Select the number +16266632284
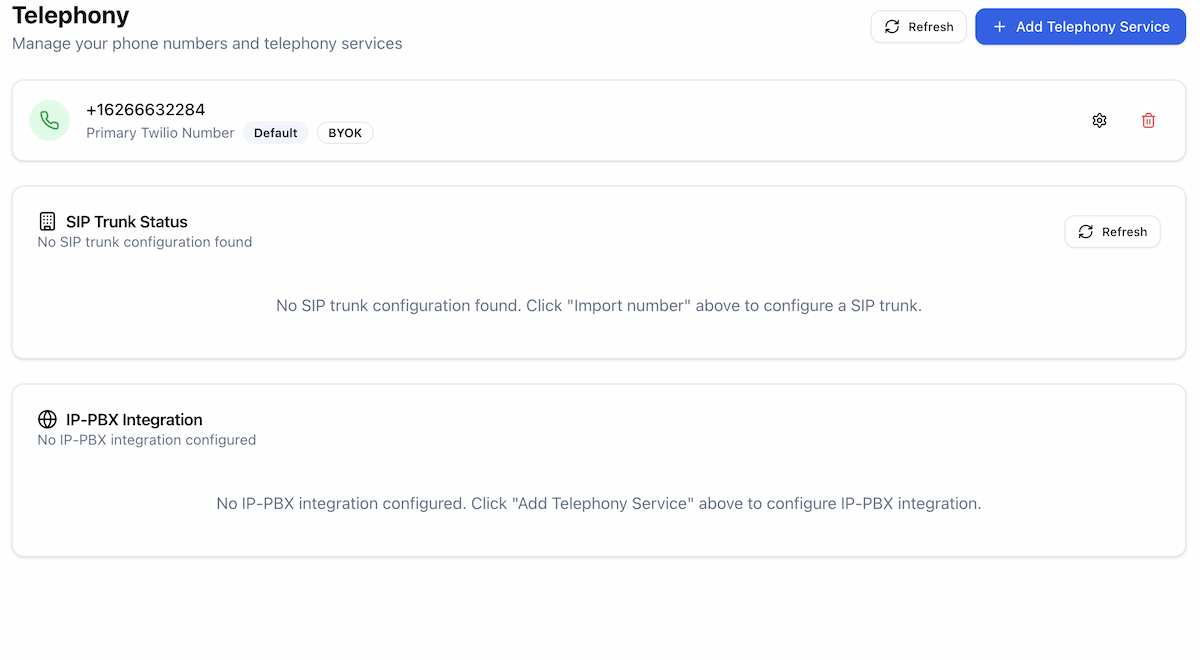 click(x=146, y=109)
